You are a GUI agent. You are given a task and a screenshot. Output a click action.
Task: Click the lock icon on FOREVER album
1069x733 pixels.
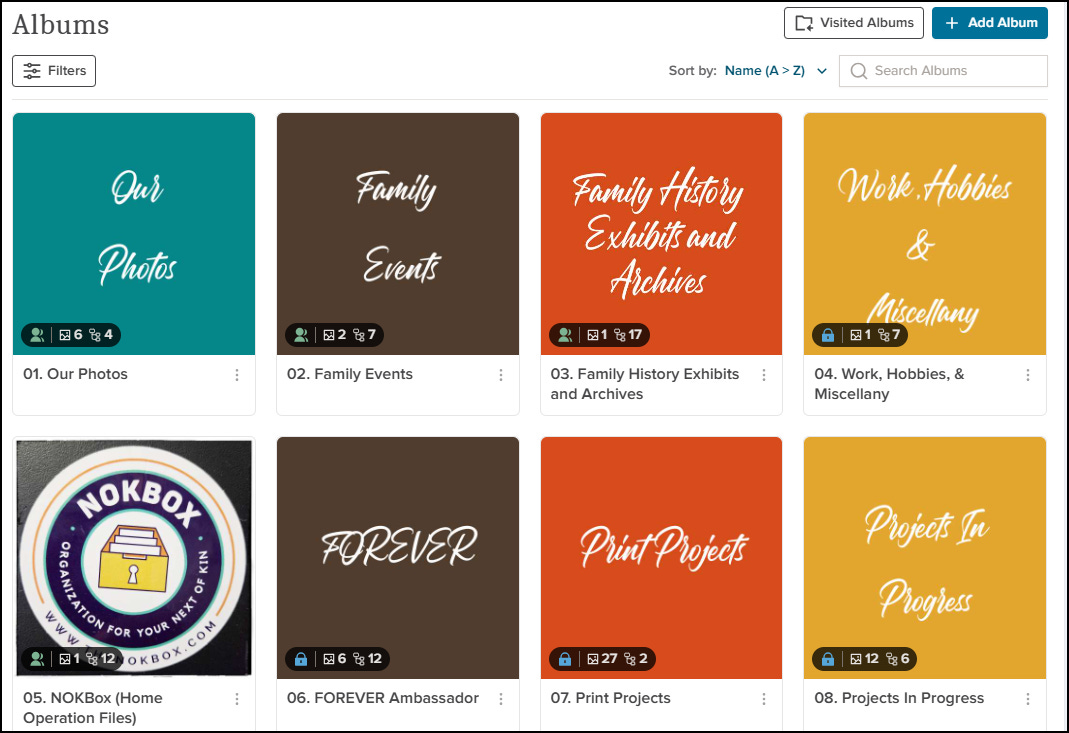click(301, 659)
